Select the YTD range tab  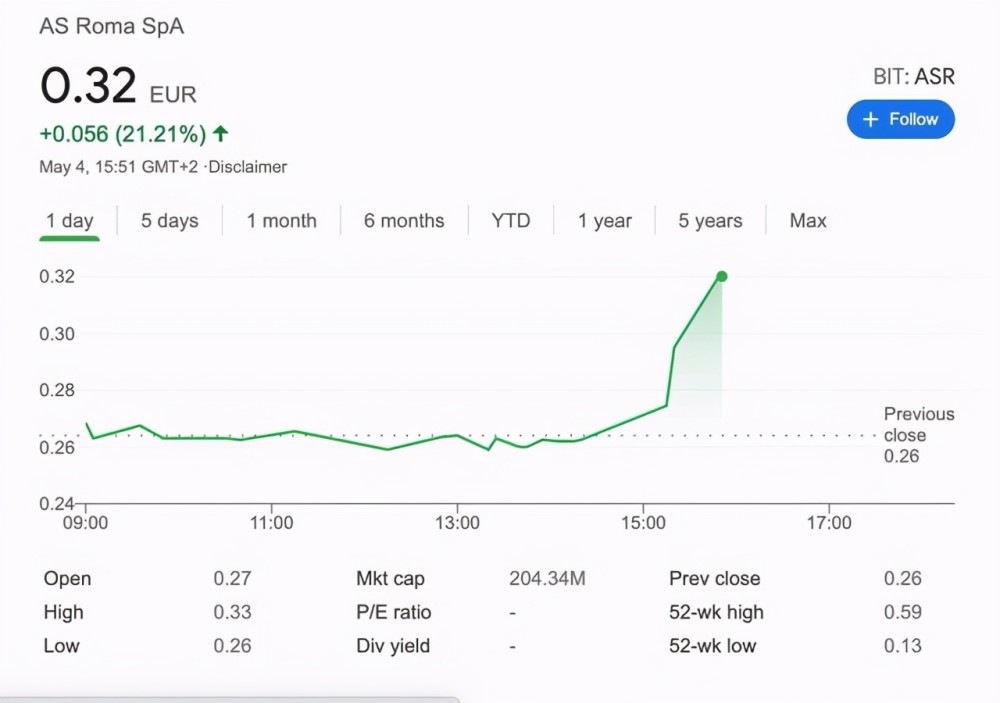tap(511, 221)
